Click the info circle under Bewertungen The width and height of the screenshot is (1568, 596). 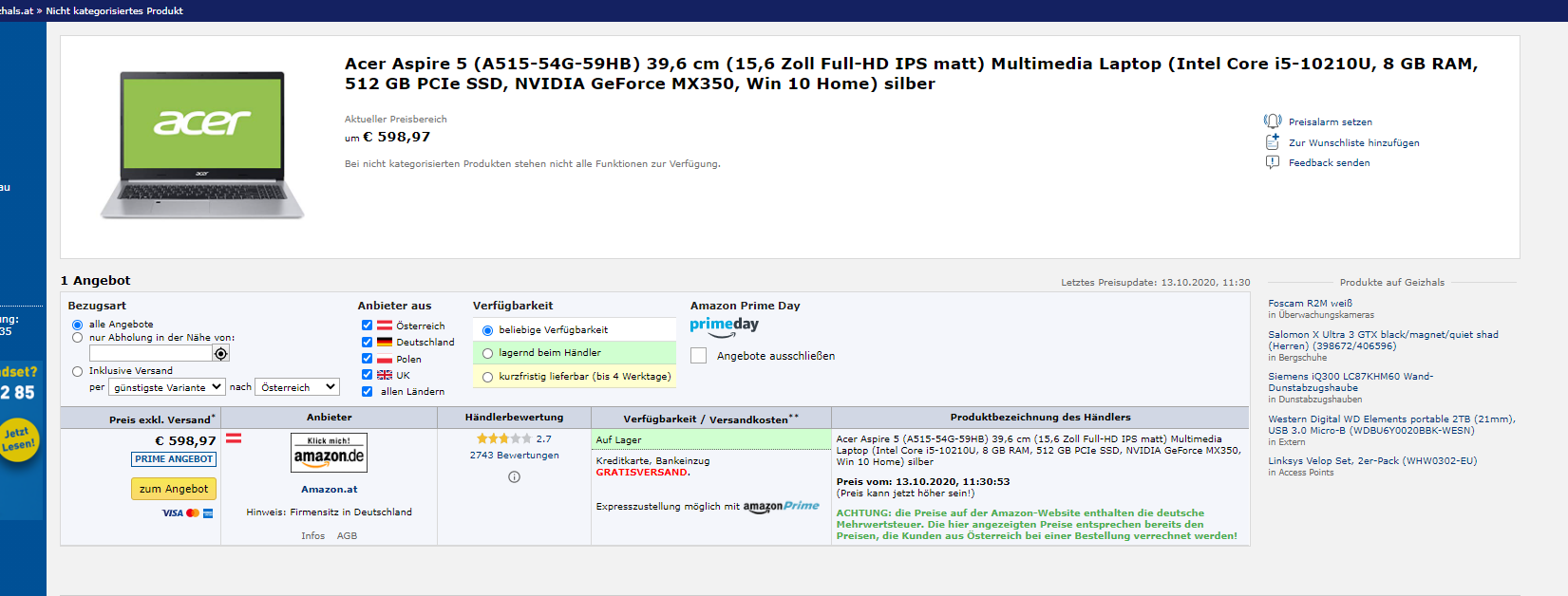[514, 477]
